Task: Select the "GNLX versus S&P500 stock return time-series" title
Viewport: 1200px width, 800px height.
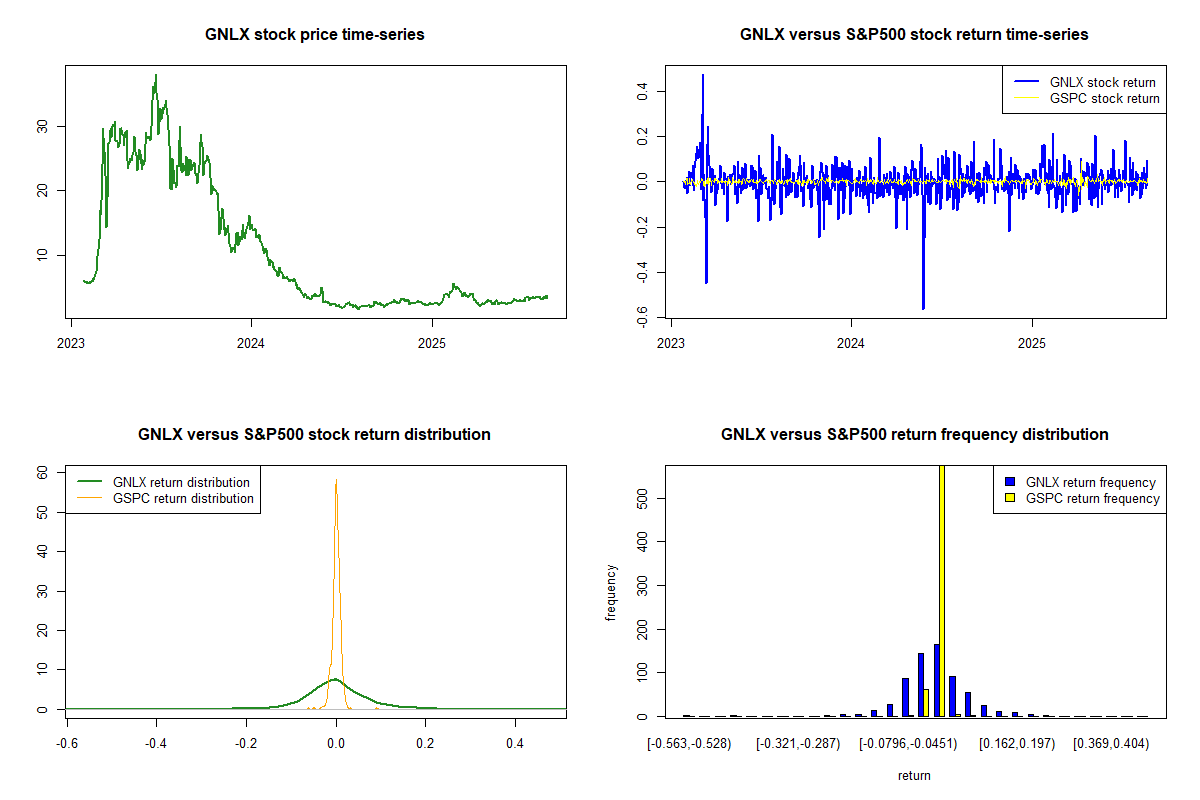Action: 914,35
